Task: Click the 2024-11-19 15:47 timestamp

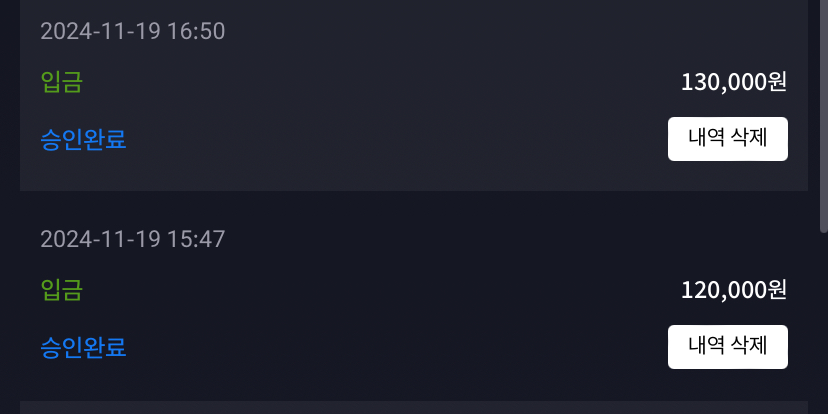Action: tap(133, 239)
